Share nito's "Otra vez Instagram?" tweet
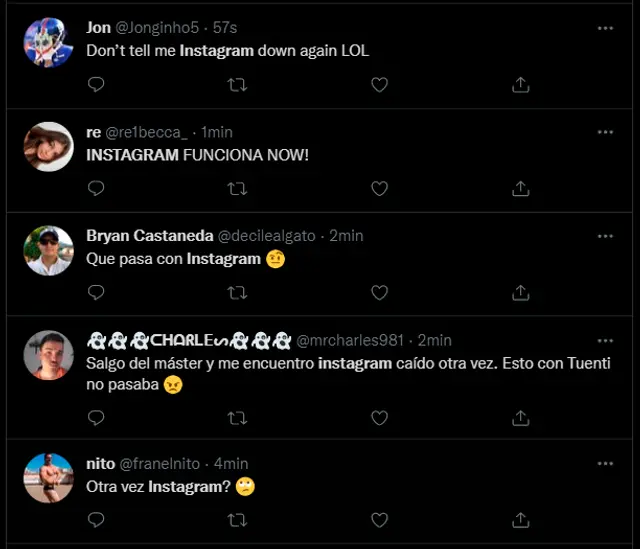This screenshot has width=640, height=549. [x=520, y=519]
